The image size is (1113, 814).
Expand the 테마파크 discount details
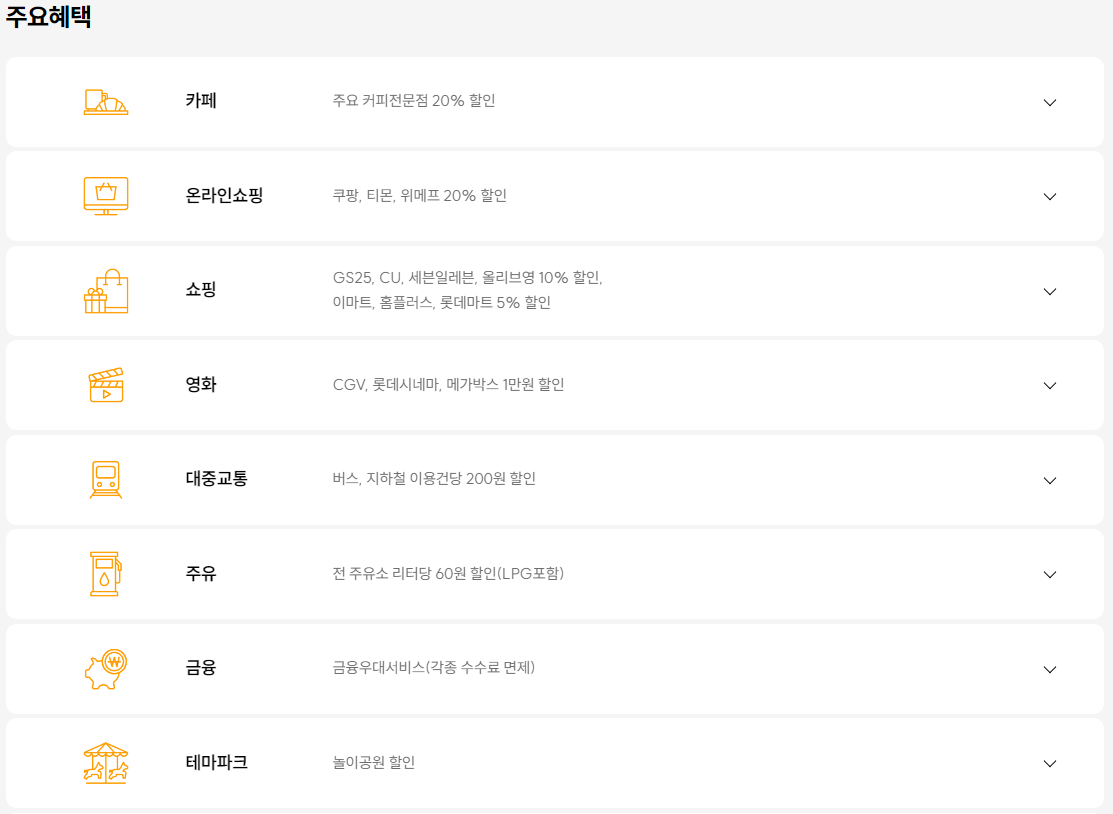pos(1050,763)
